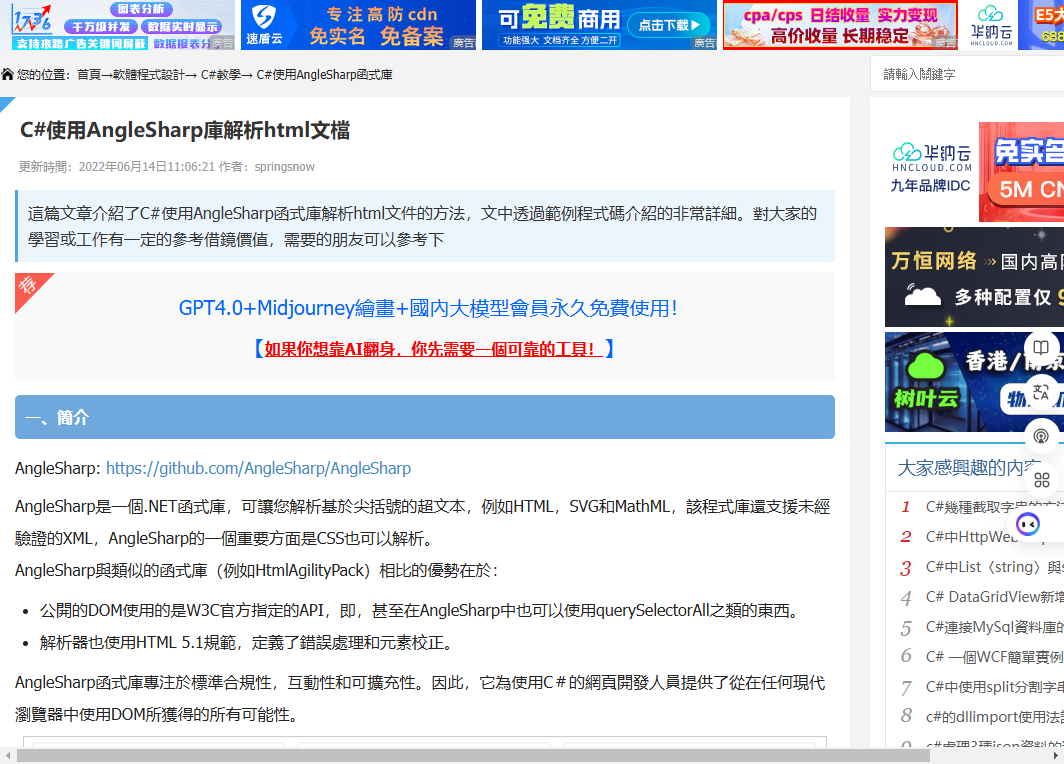The image size is (1064, 764).
Task: Go to 首頁 in the breadcrumb
Action: point(89,75)
